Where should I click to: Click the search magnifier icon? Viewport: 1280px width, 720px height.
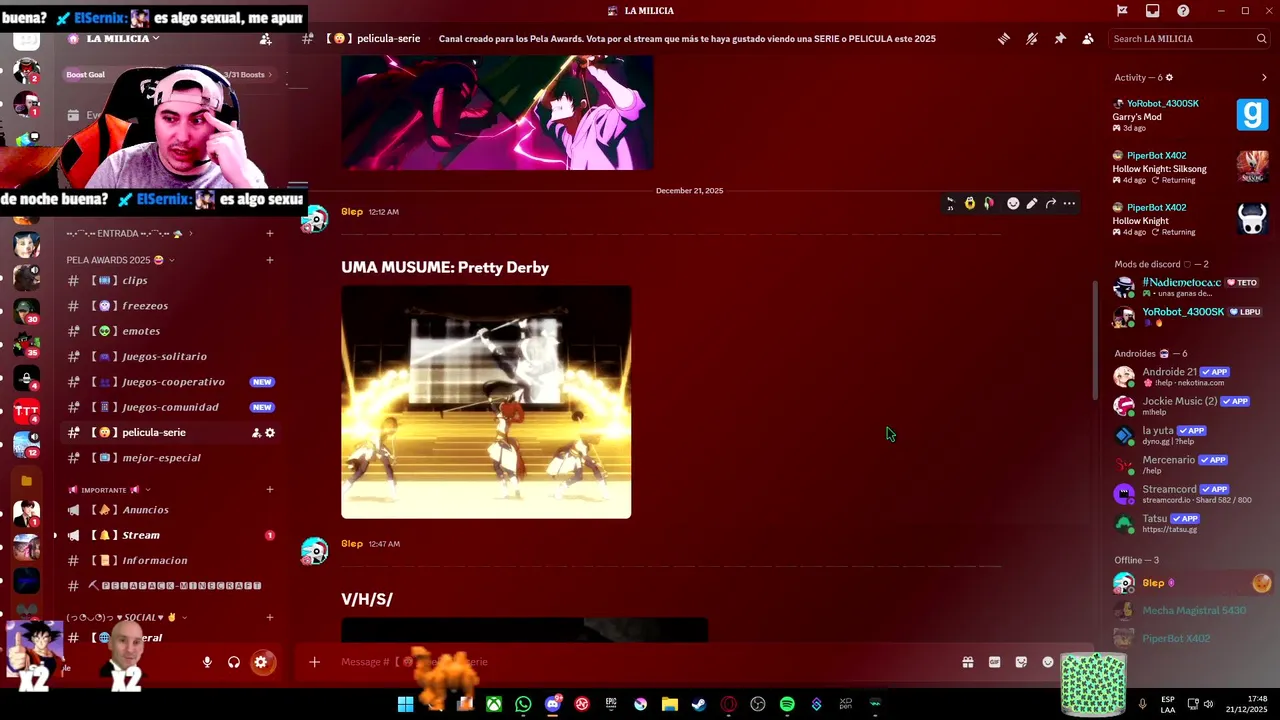(1261, 39)
